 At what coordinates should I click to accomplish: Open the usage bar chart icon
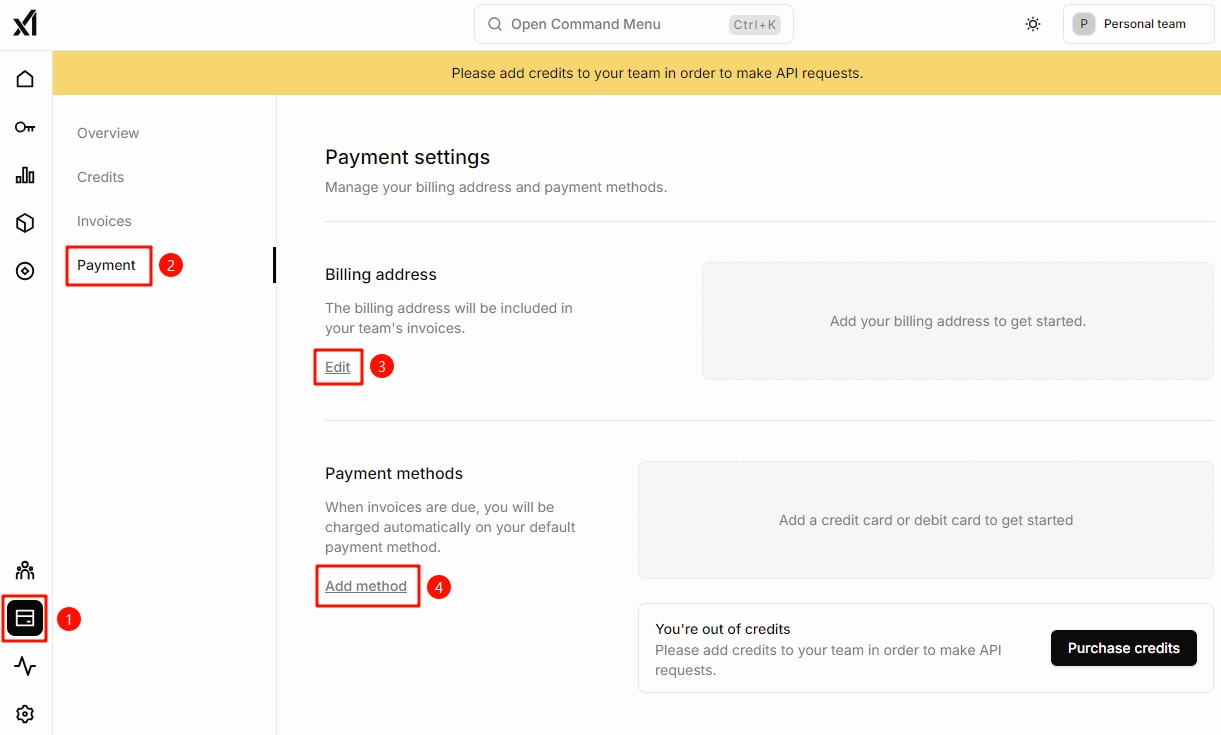[x=25, y=175]
